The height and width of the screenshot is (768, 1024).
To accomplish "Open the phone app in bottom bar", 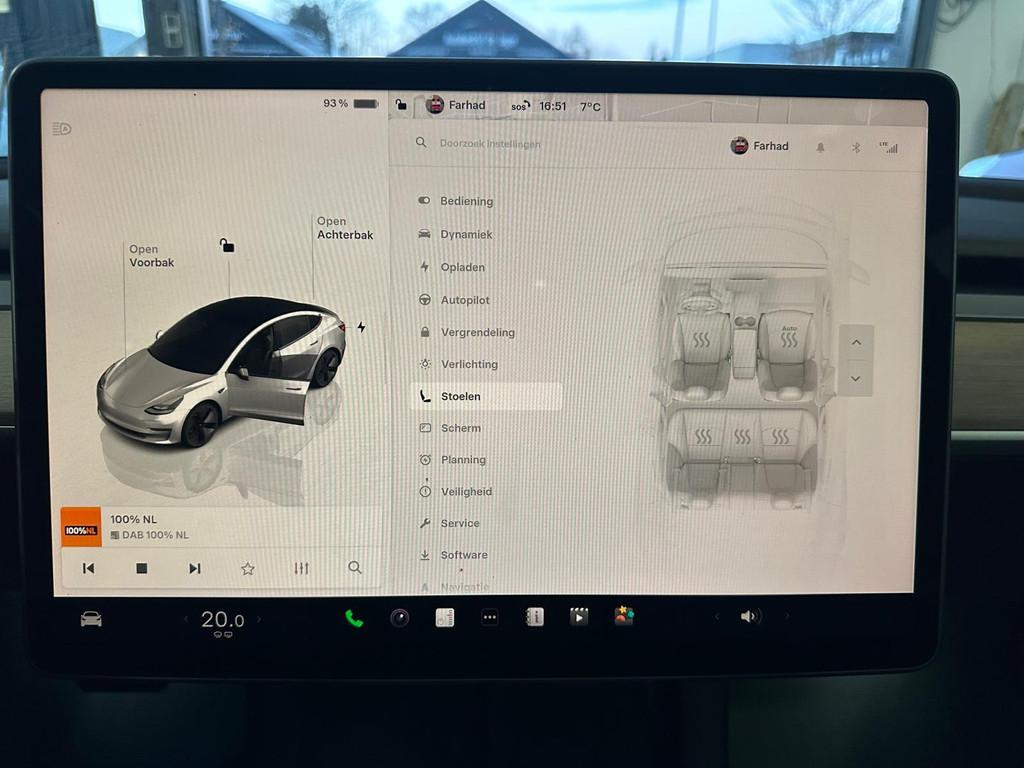I will [354, 618].
